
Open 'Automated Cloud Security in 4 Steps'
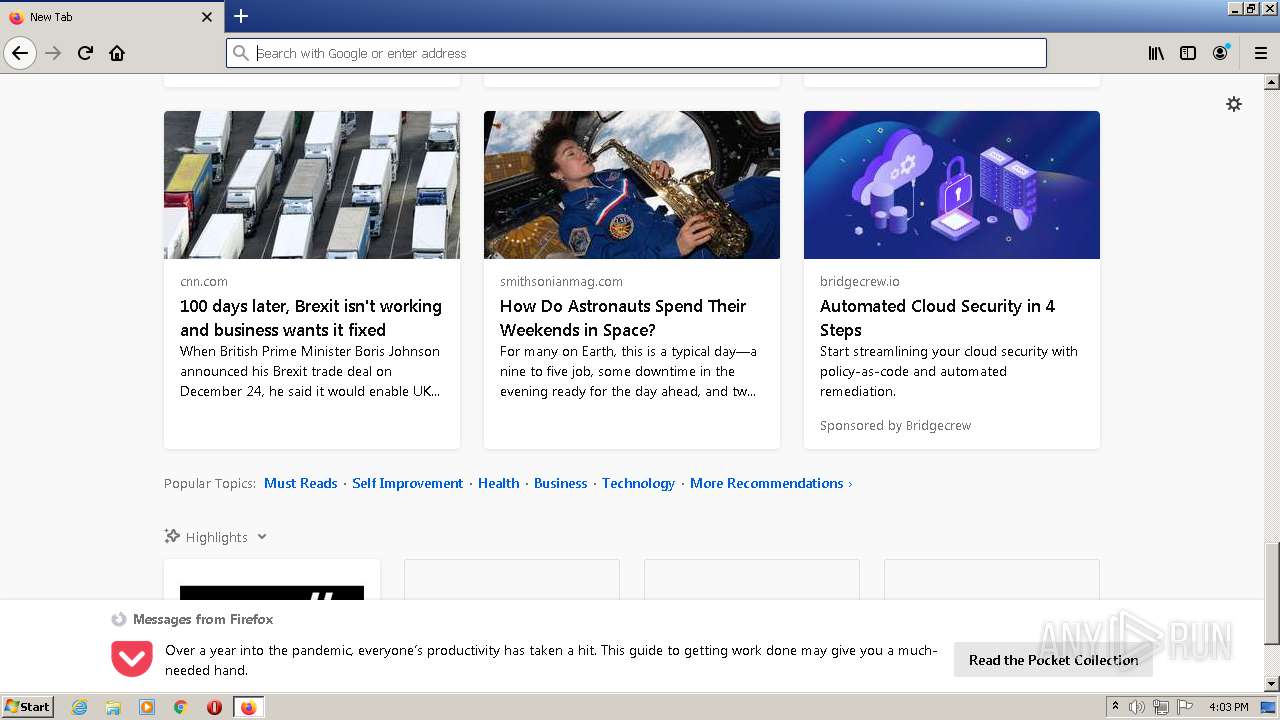tap(937, 318)
